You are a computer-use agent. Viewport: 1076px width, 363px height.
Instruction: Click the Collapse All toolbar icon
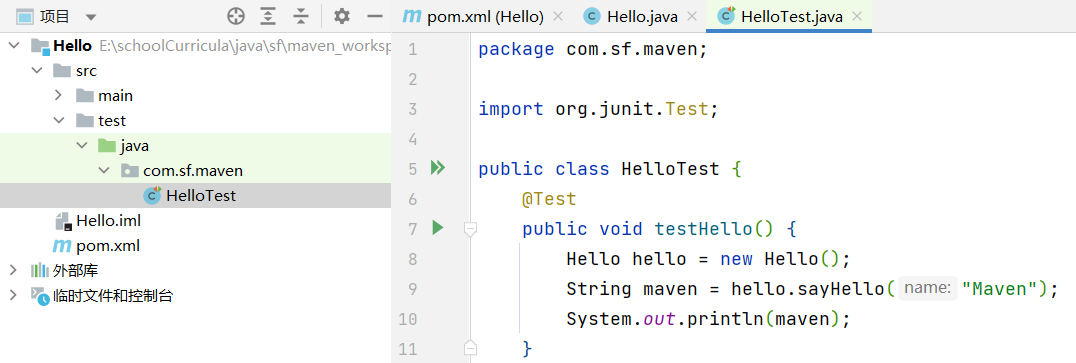(x=301, y=16)
